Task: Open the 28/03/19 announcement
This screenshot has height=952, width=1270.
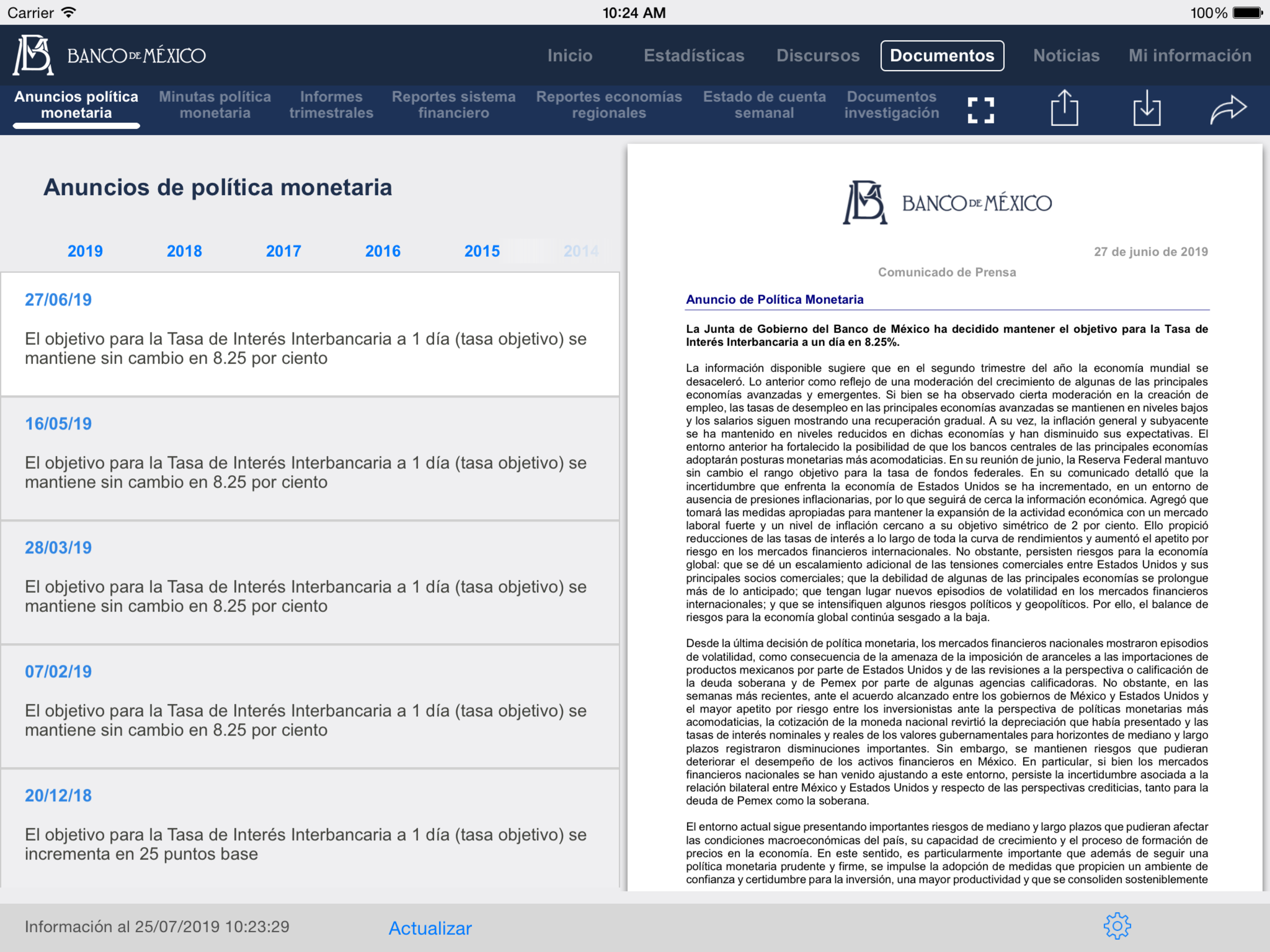Action: point(310,582)
